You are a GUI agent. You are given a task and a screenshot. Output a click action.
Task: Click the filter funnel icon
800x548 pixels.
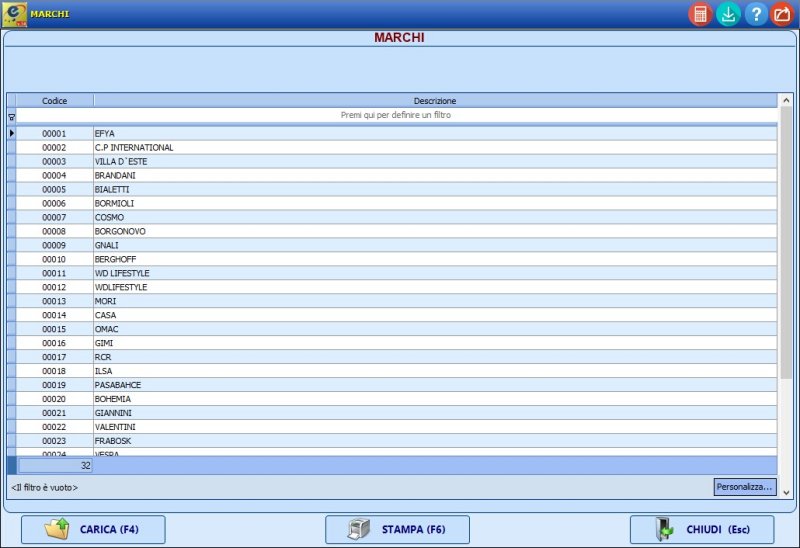pyautogui.click(x=12, y=117)
